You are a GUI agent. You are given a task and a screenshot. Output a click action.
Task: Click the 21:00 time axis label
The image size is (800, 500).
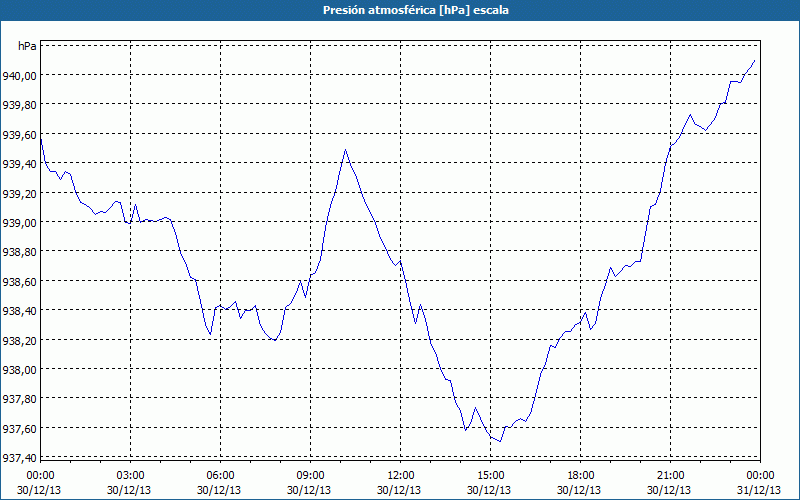pos(670,476)
